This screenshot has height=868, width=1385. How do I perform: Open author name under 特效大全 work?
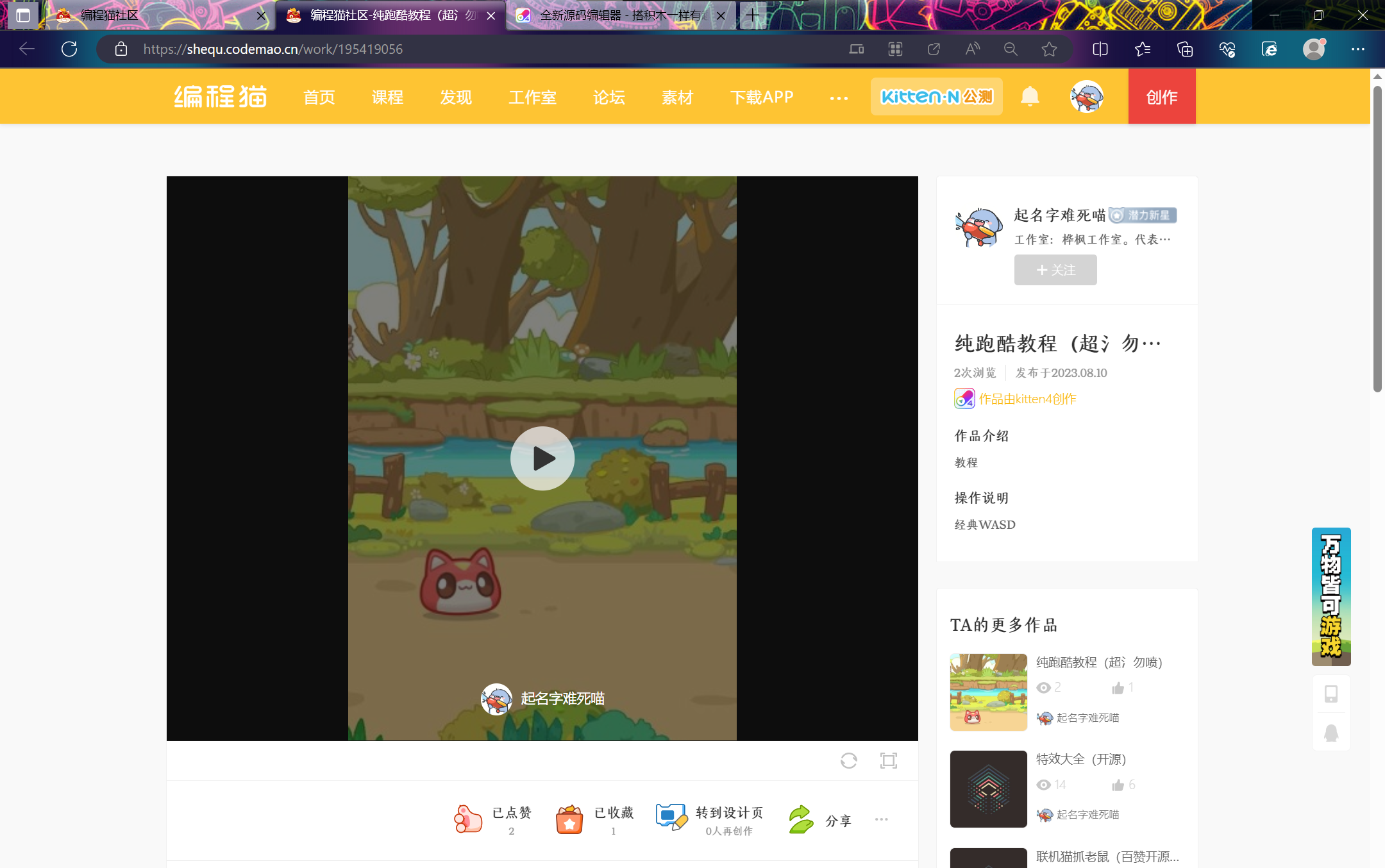click(1088, 815)
